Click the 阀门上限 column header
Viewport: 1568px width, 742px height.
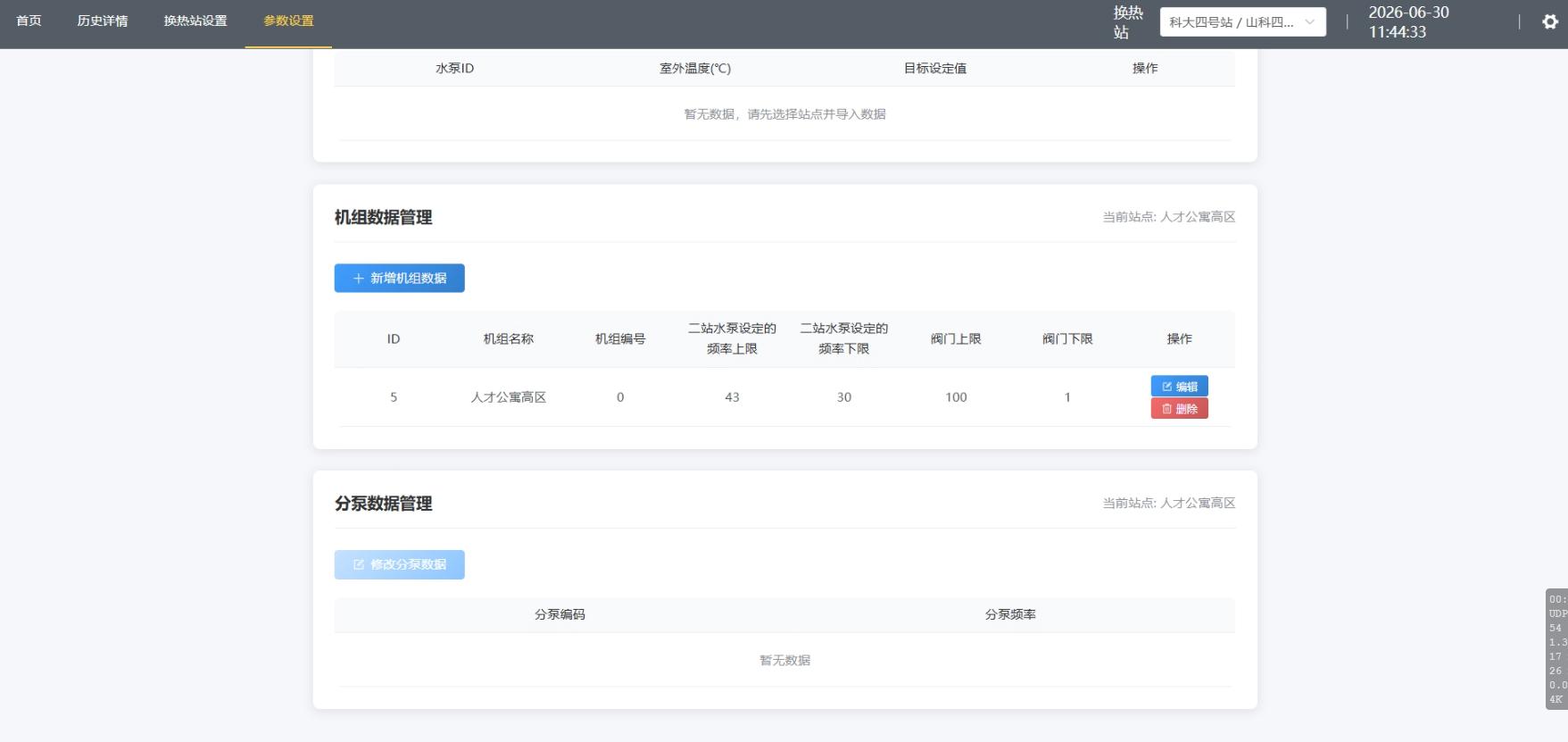956,338
